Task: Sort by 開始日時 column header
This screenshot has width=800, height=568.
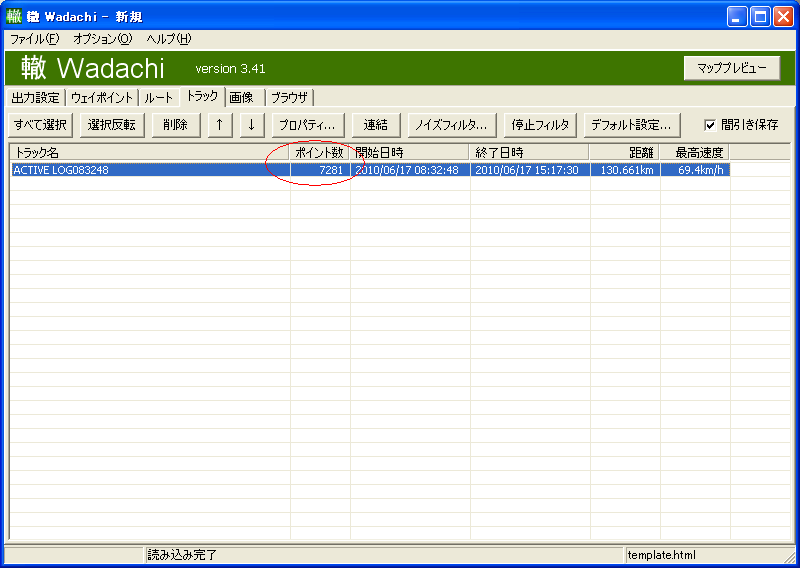Action: 410,153
